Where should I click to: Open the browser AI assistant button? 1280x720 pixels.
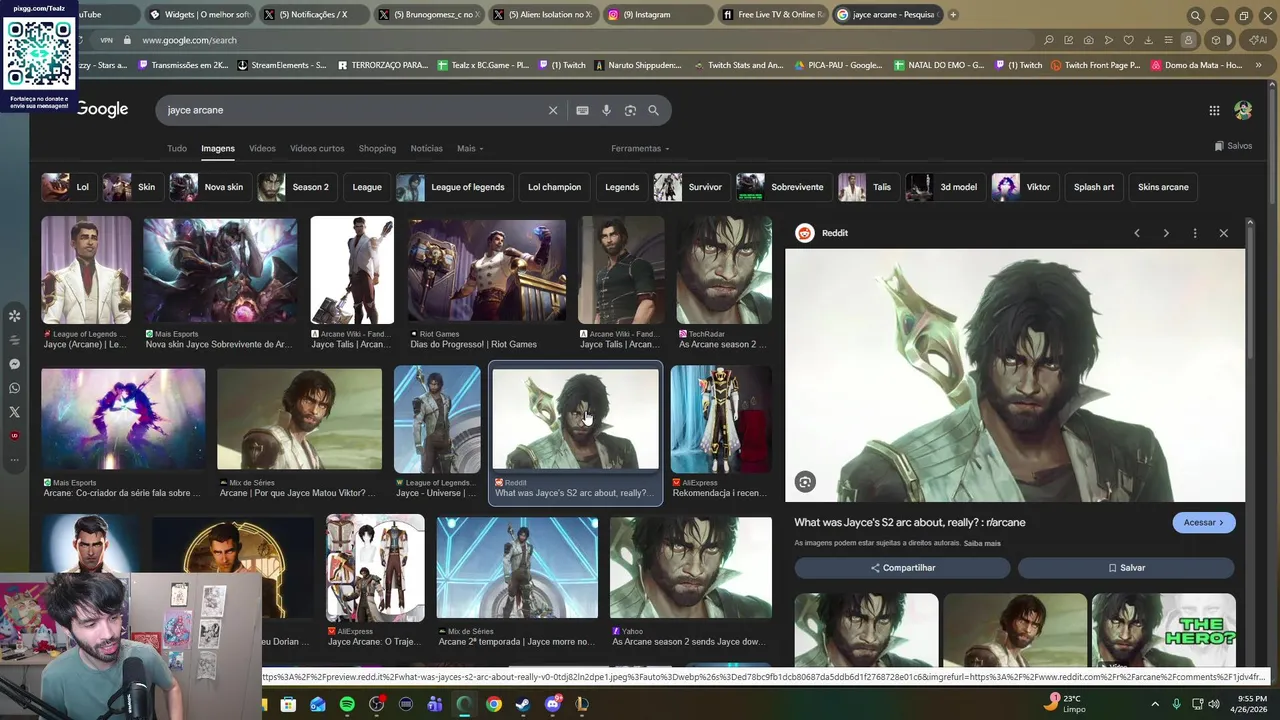coord(1257,40)
